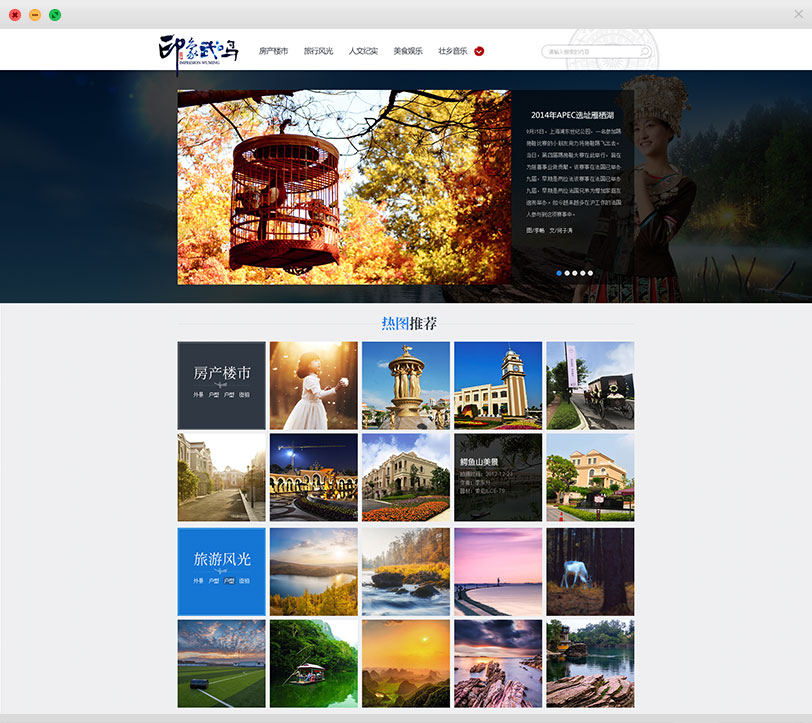The height and width of the screenshot is (723, 812).
Task: Open the 2014年APEC选址雁栖湖 article title
Action: 572,115
